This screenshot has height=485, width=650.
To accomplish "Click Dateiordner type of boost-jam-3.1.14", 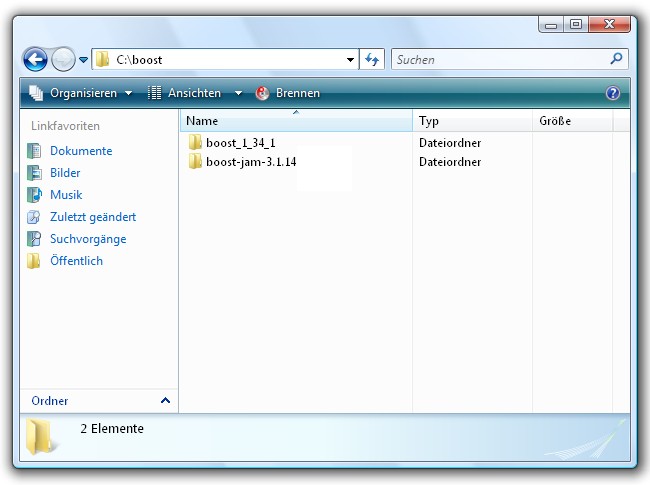I will 450,162.
